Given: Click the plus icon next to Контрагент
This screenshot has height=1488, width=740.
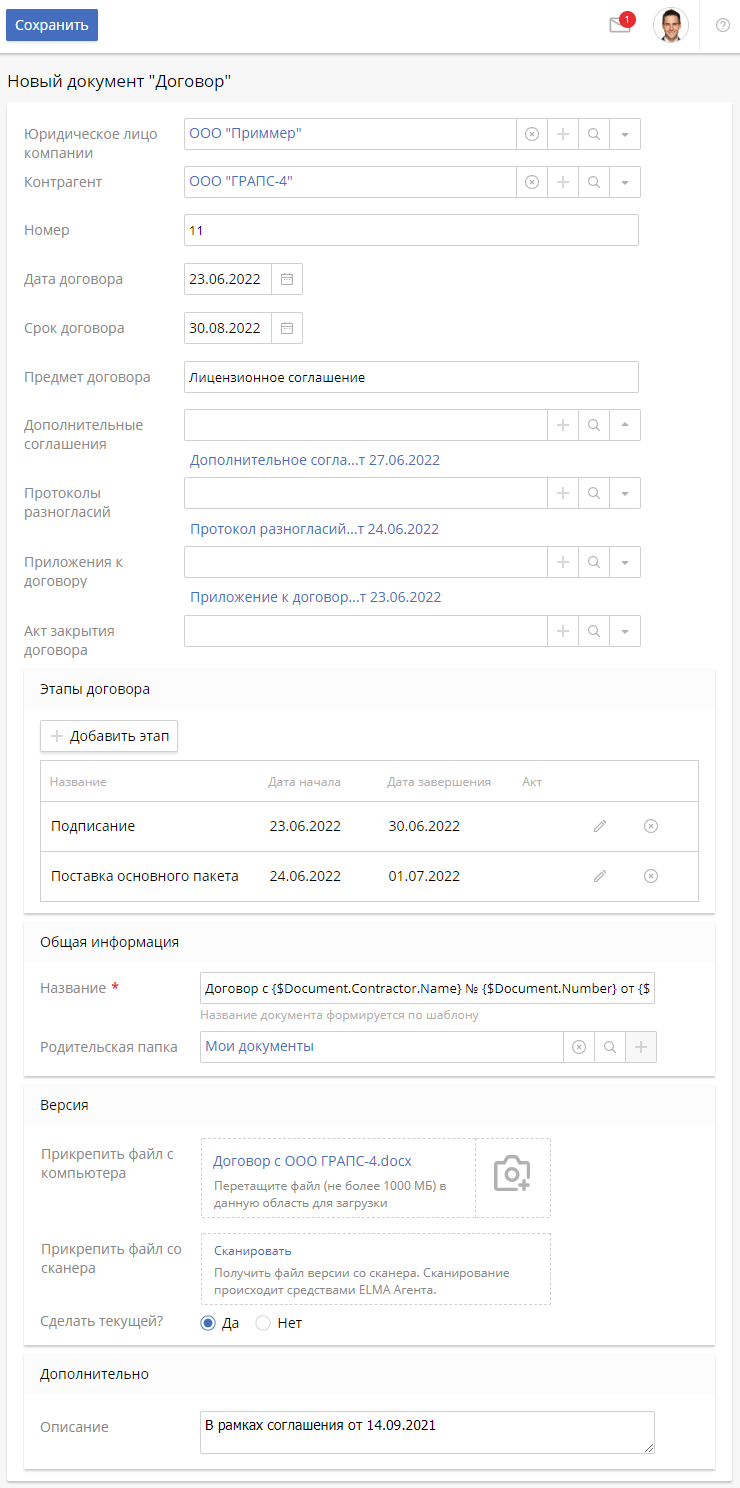Looking at the screenshot, I should point(562,181).
